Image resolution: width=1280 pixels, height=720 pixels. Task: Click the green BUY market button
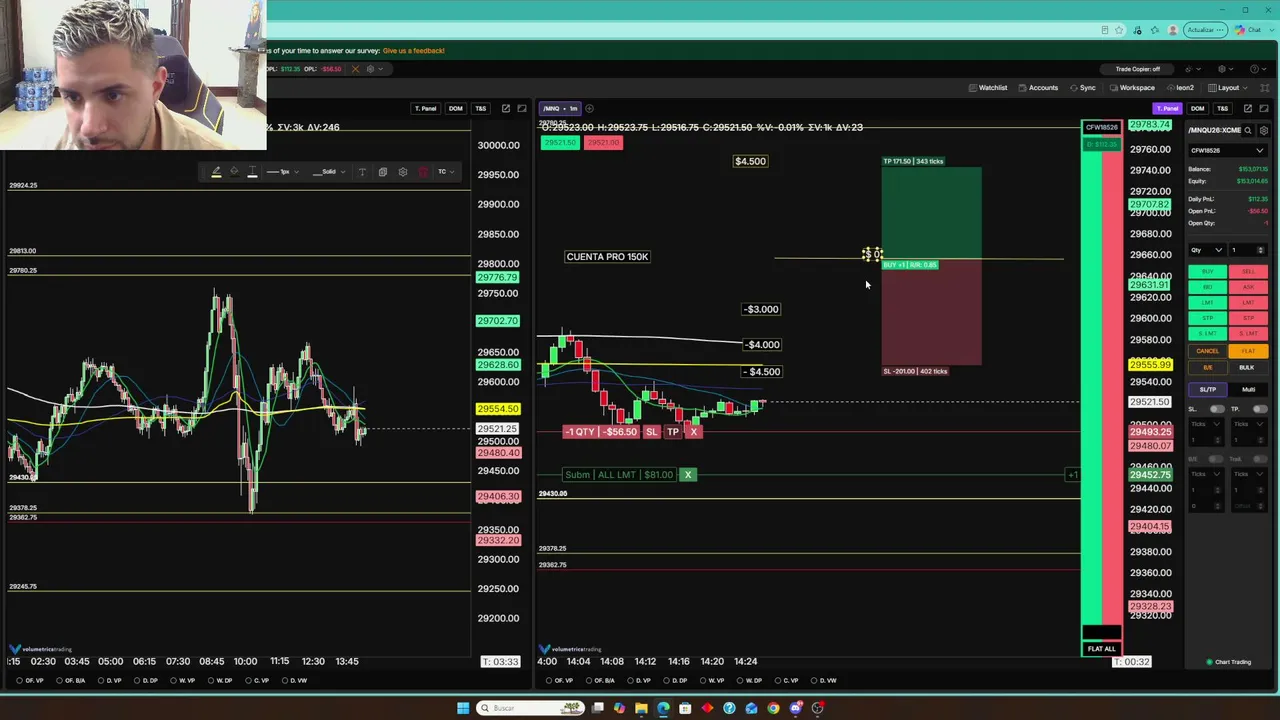pyautogui.click(x=1207, y=272)
